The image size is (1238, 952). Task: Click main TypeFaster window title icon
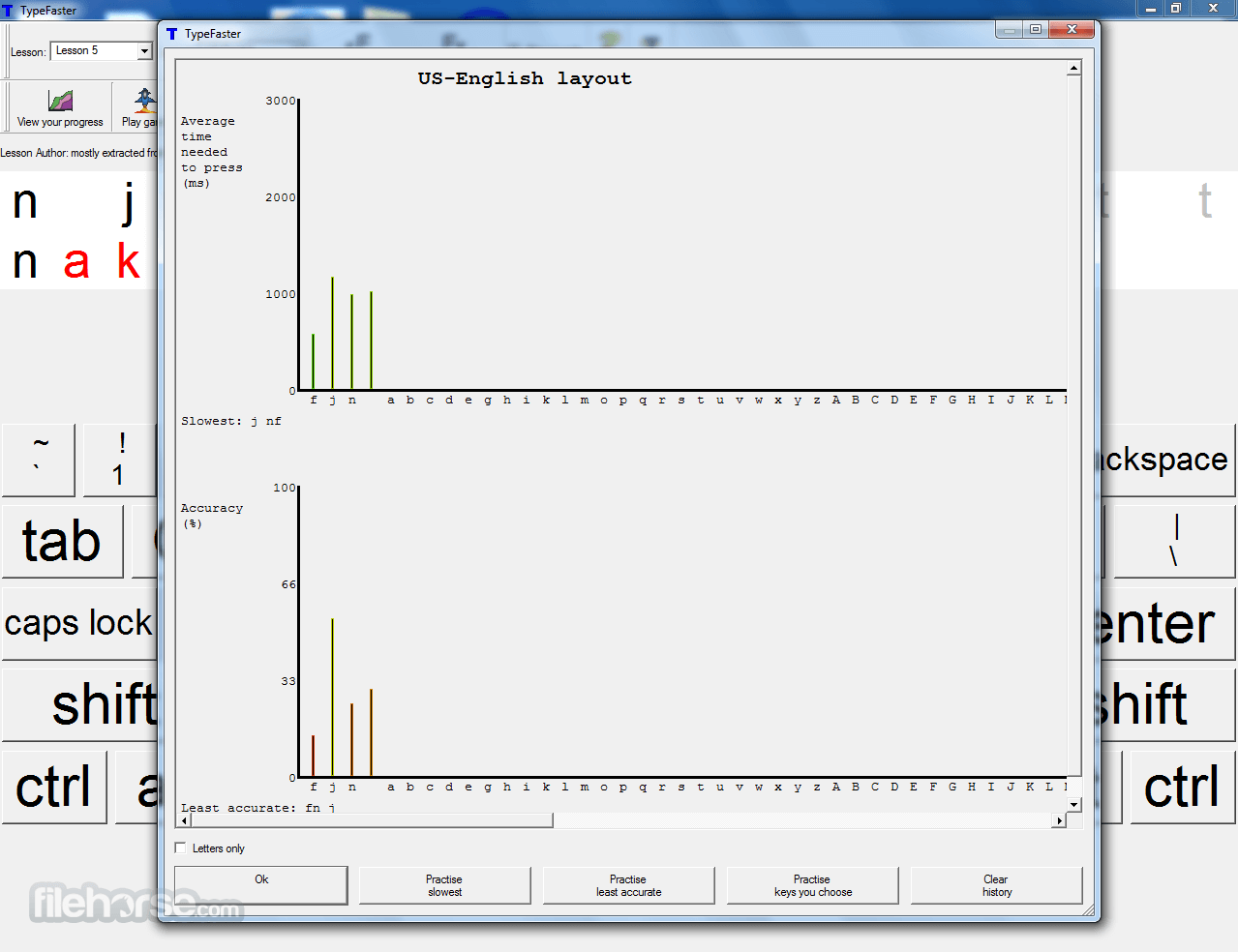click(8, 11)
